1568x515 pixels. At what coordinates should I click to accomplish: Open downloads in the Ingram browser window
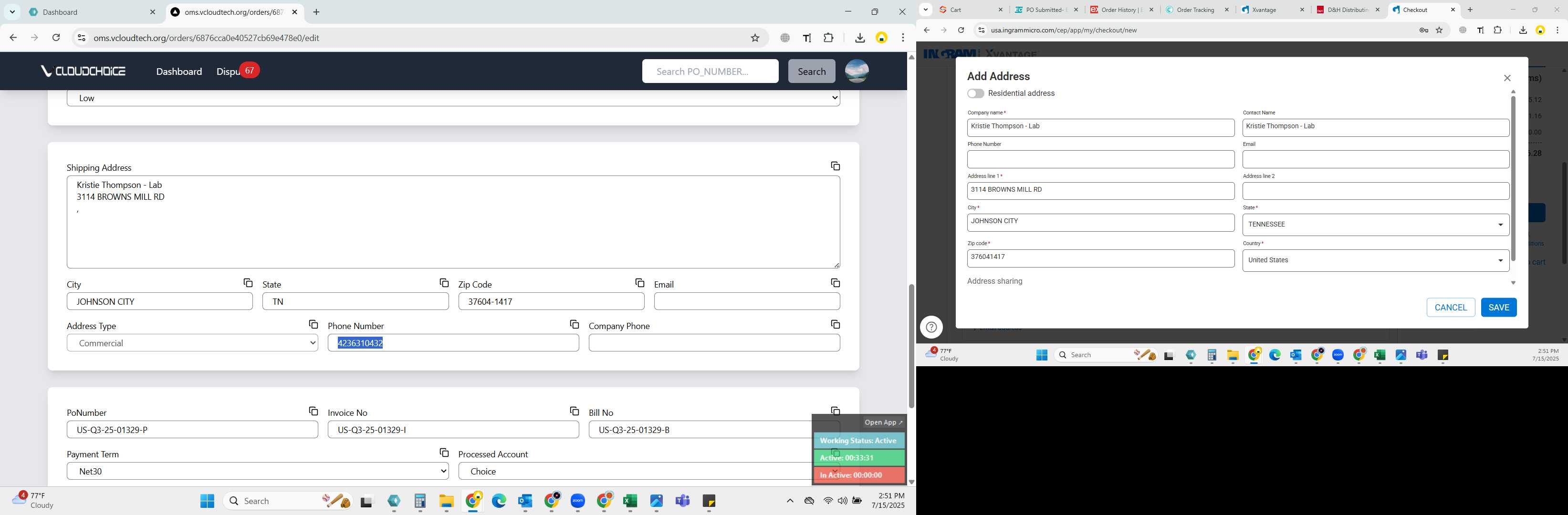click(x=1522, y=30)
